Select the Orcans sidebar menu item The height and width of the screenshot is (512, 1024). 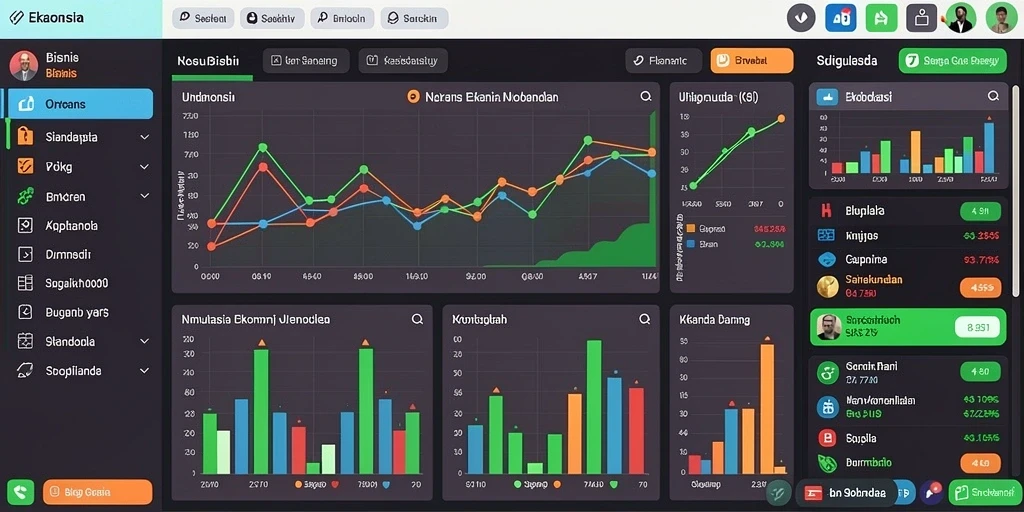[80, 104]
